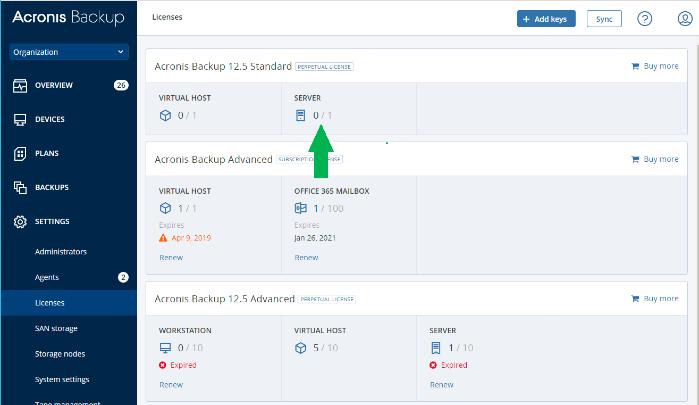
Task: Click the Perpetual License tag on 12.5 Standard
Action: [324, 67]
